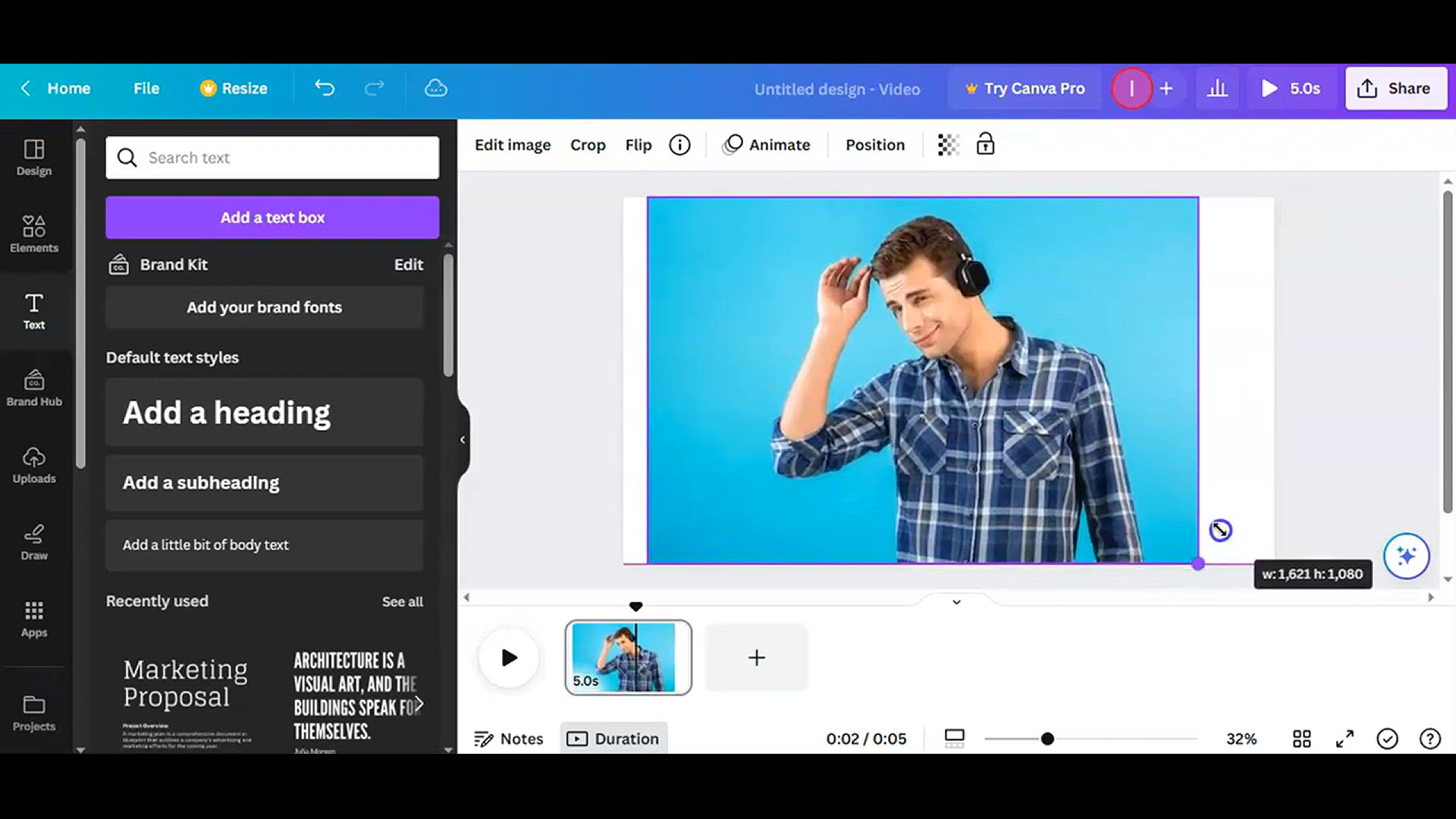Open the Apps sidebar tab
This screenshot has width=1456, height=819.
pyautogui.click(x=34, y=620)
